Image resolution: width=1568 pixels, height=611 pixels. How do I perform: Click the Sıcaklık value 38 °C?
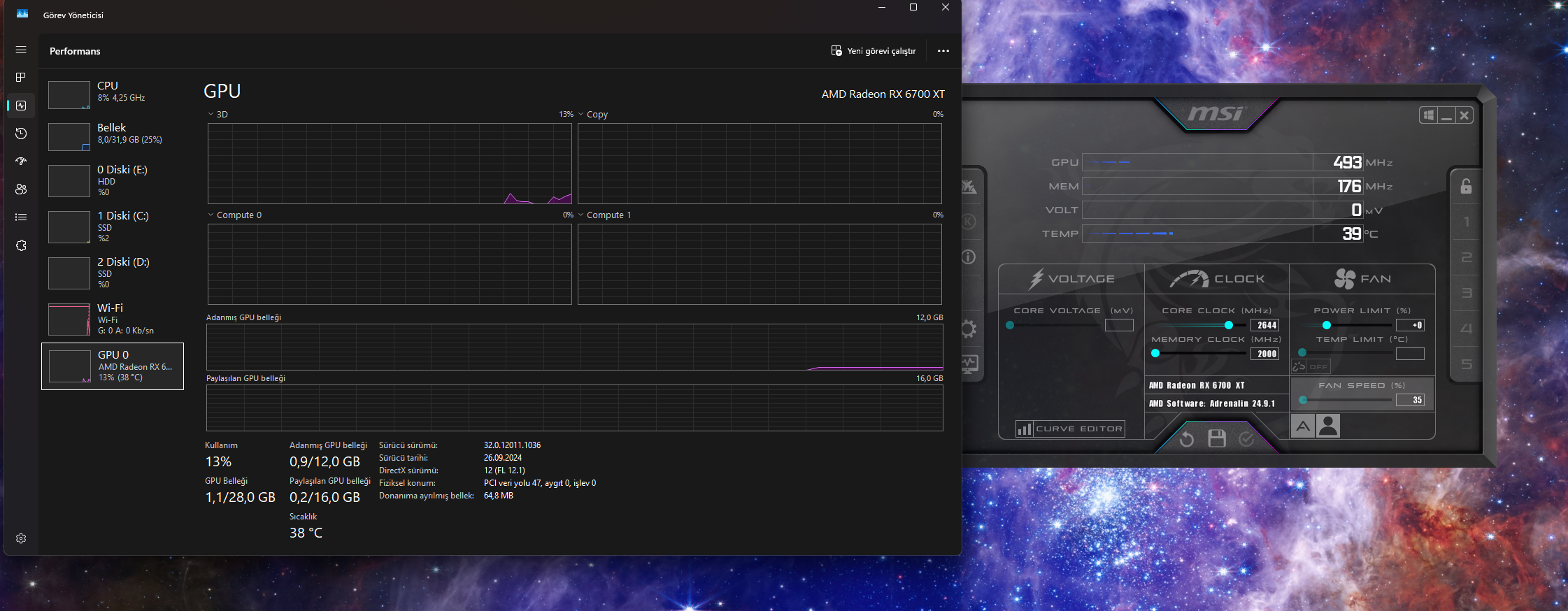306,533
